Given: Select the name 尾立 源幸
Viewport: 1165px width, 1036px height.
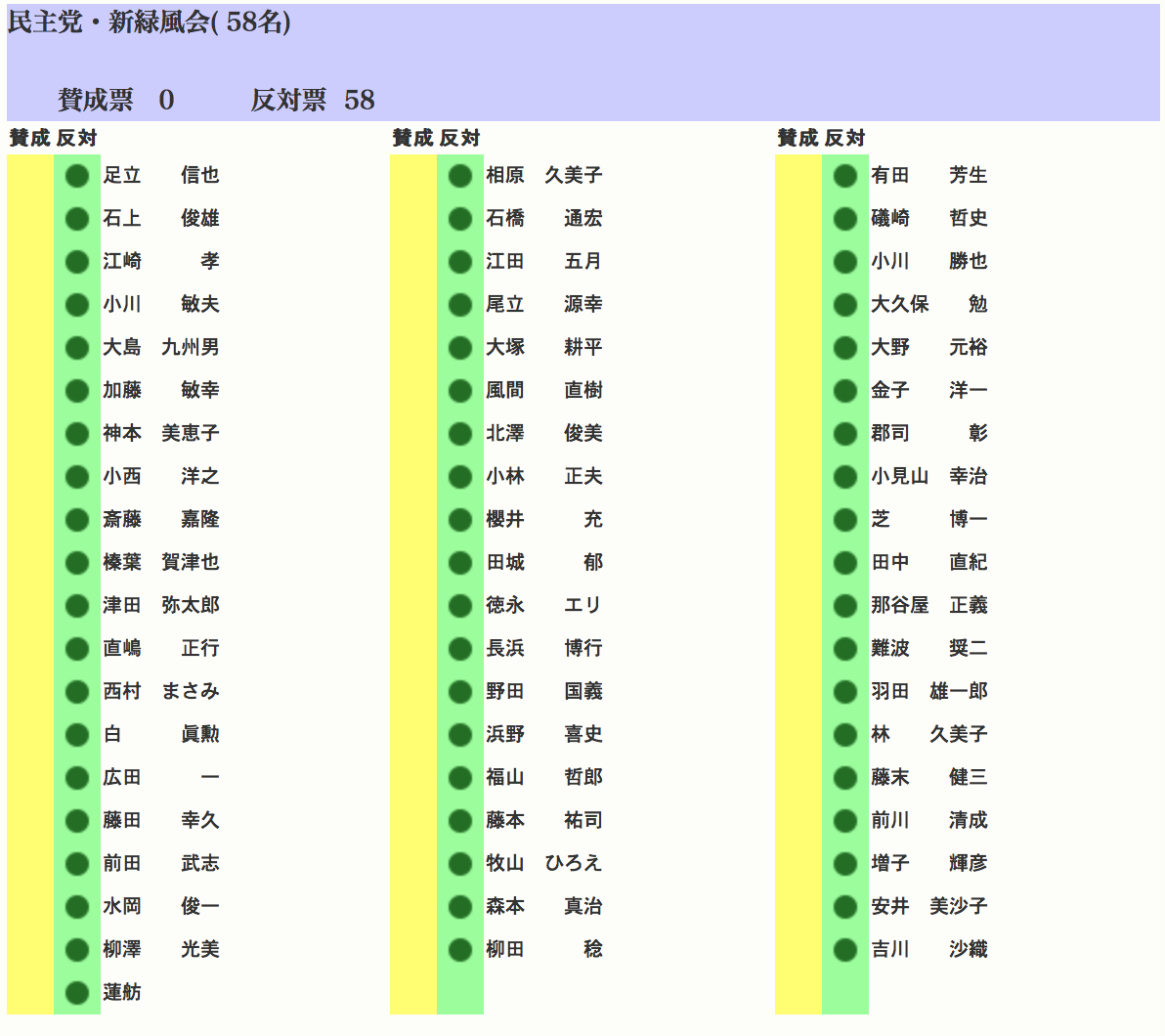Looking at the screenshot, I should (544, 305).
